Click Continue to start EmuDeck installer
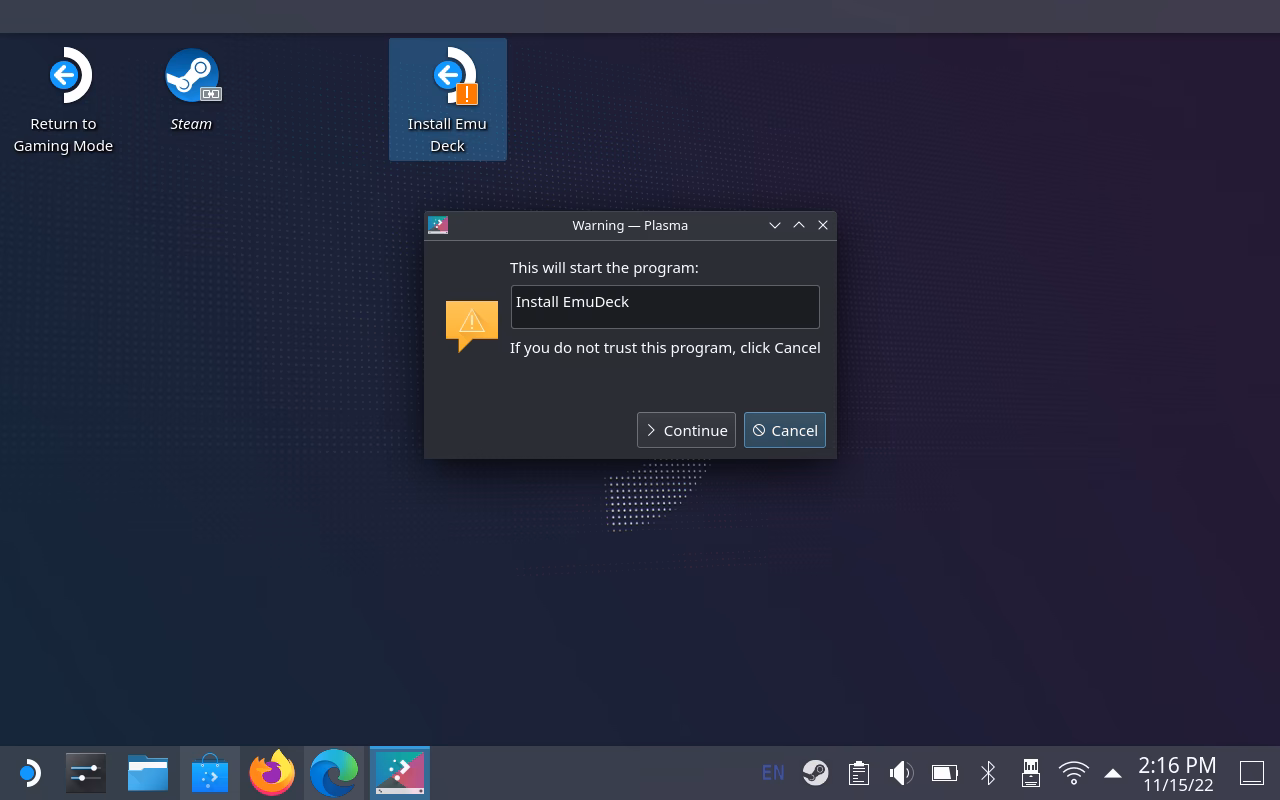 (x=686, y=430)
